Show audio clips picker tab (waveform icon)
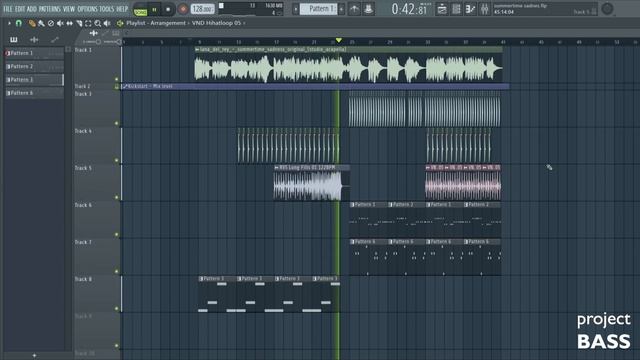 pos(34,40)
